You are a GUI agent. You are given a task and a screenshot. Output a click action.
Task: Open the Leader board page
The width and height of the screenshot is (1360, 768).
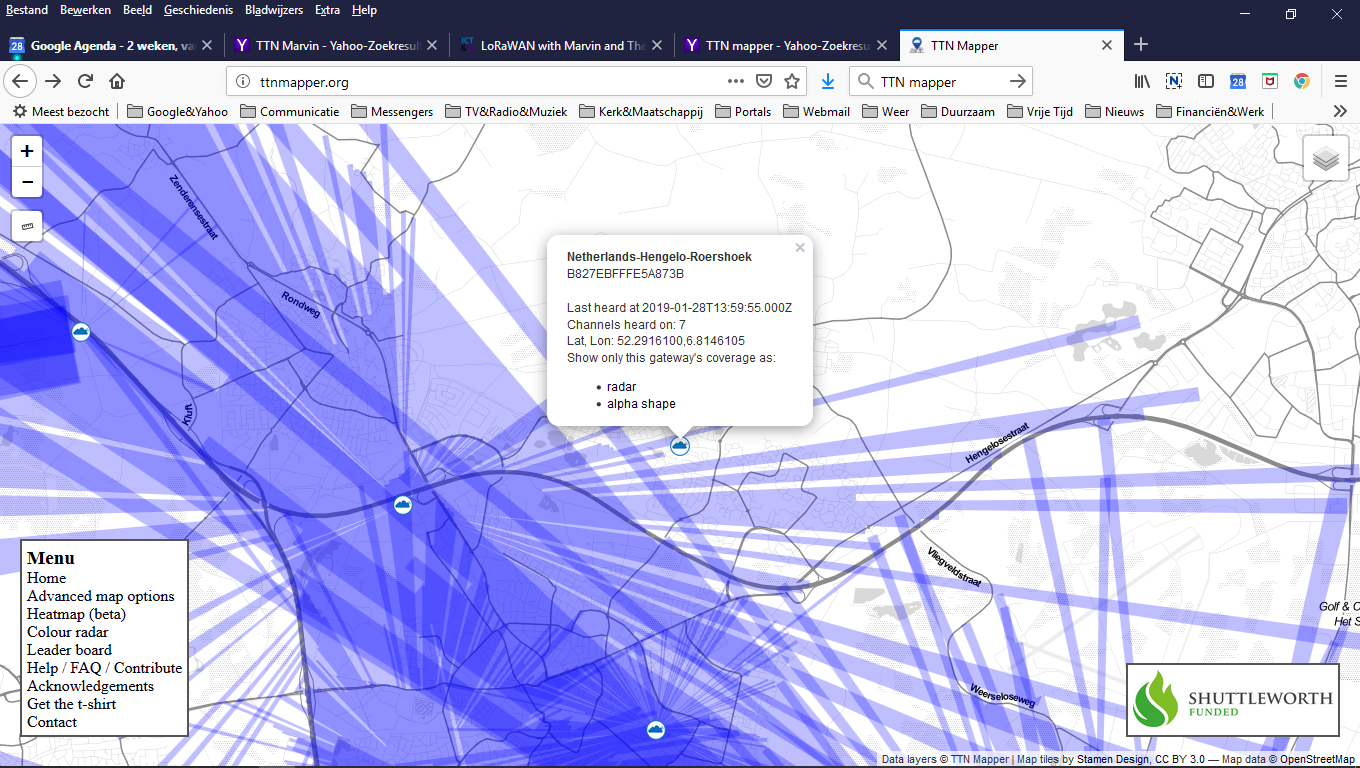tap(69, 650)
